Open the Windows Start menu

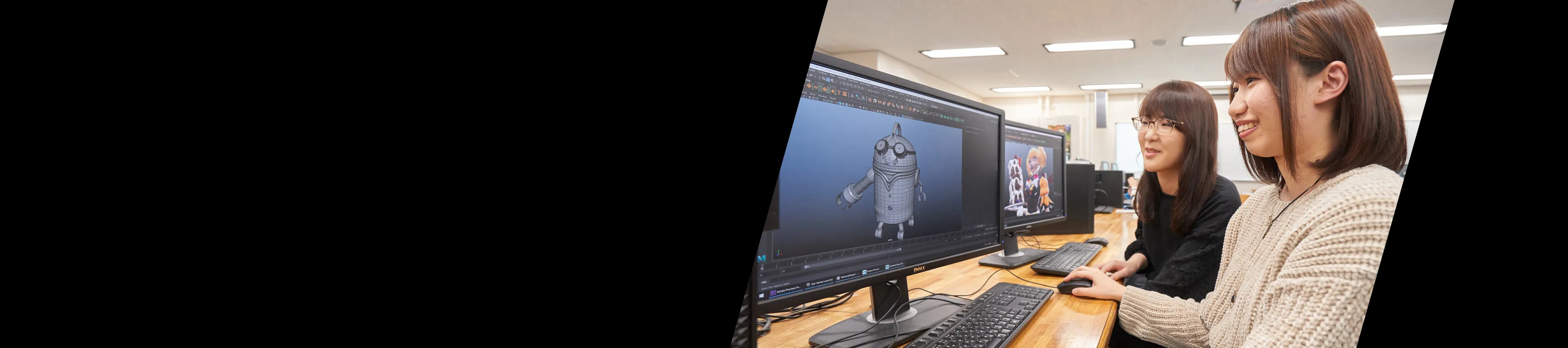pos(762,296)
